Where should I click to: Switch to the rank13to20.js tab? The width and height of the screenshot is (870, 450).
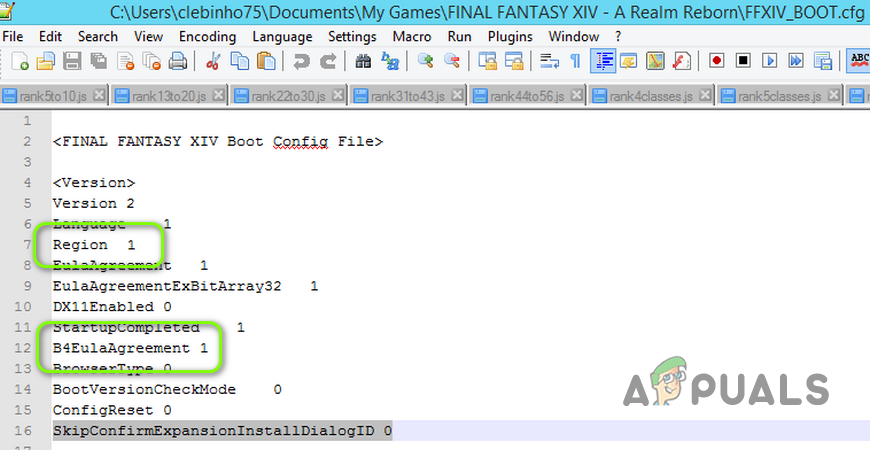[169, 96]
